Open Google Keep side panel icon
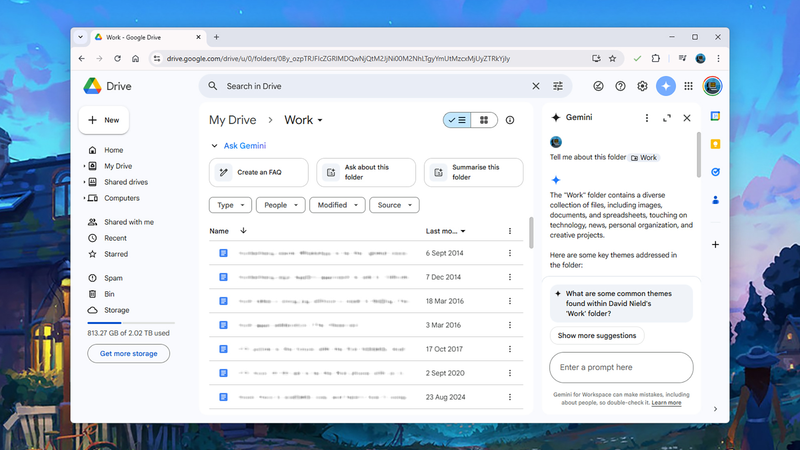800x450 pixels. tap(715, 144)
